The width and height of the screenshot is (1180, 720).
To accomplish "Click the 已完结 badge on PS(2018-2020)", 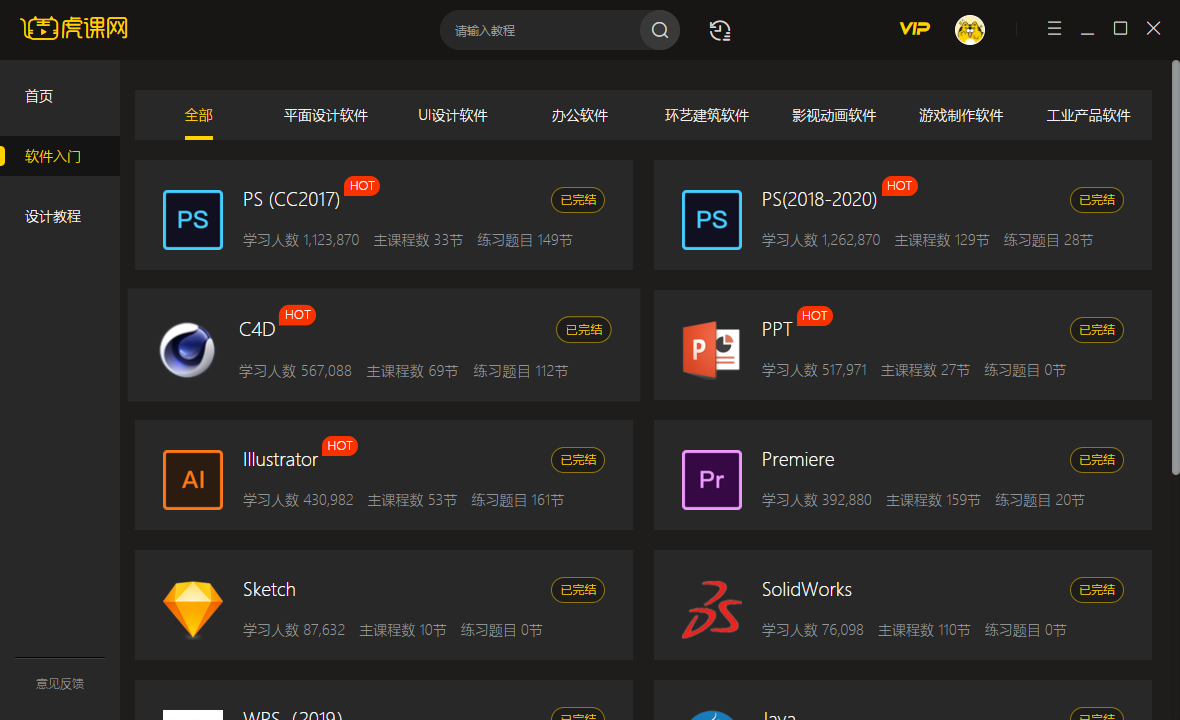I will pos(1096,199).
